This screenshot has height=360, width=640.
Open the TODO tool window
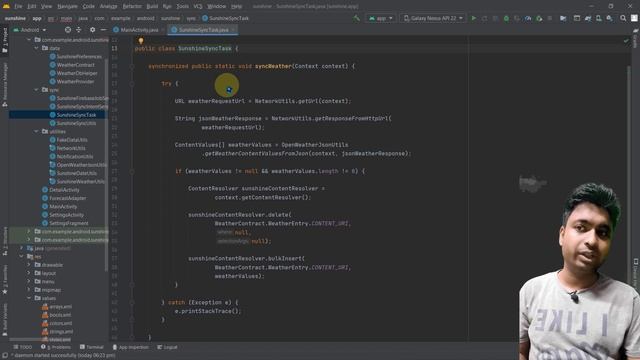pyautogui.click(x=23, y=347)
